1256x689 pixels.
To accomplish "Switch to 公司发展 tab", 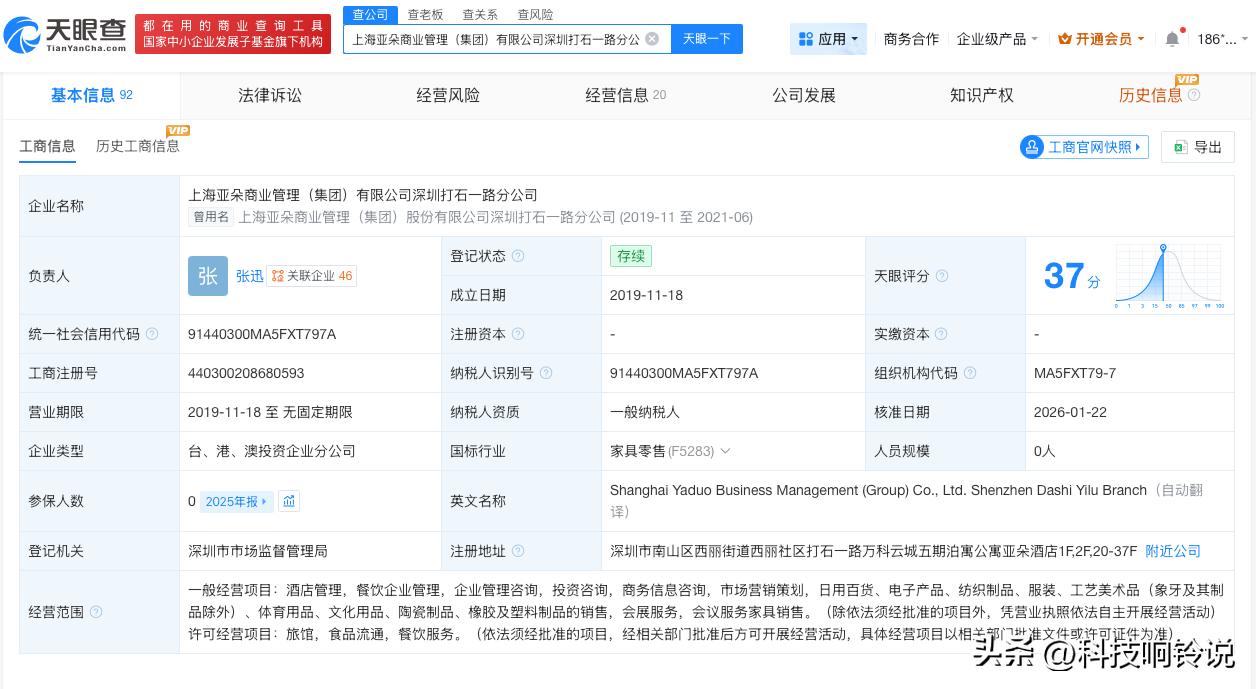I will pos(804,95).
